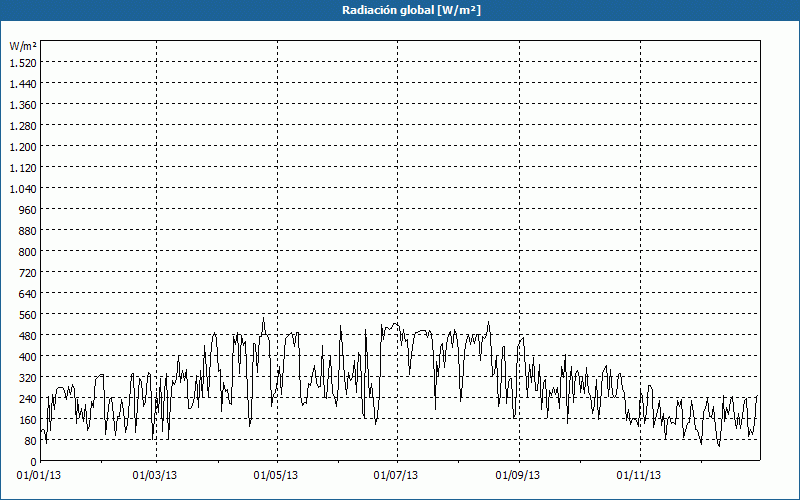The image size is (800, 500).
Task: Click the 1.200 y-axis value
Action: (23, 147)
